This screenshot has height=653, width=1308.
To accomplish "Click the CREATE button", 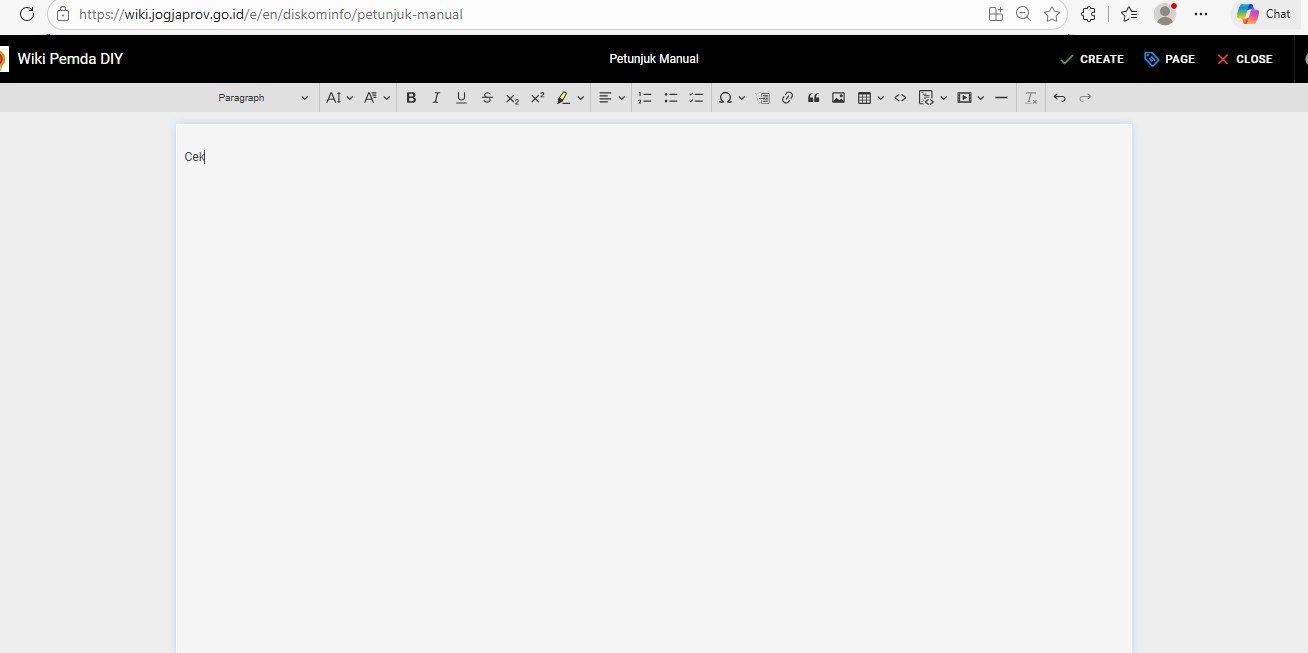I will [x=1092, y=59].
